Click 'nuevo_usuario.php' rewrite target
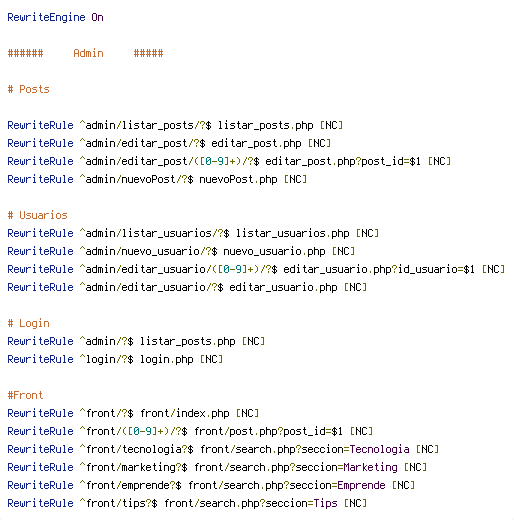Screen dimensions: 514x520 274,251
